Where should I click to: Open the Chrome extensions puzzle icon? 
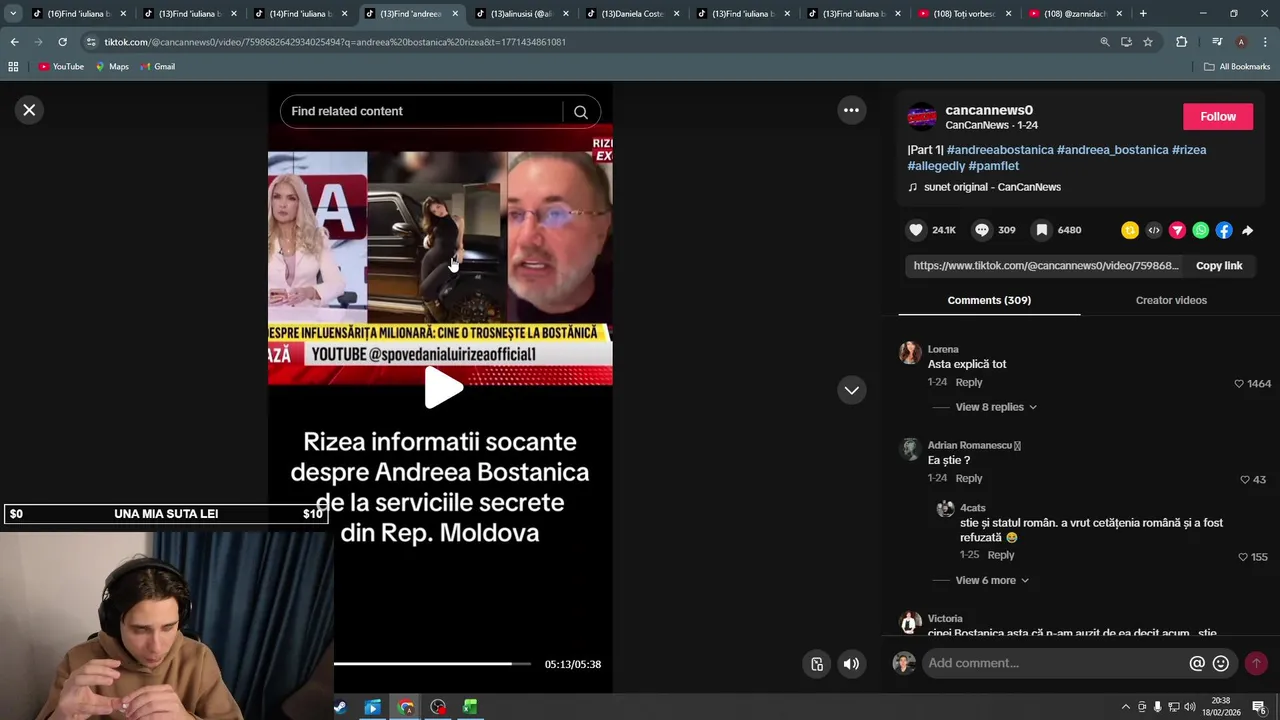tap(1181, 42)
